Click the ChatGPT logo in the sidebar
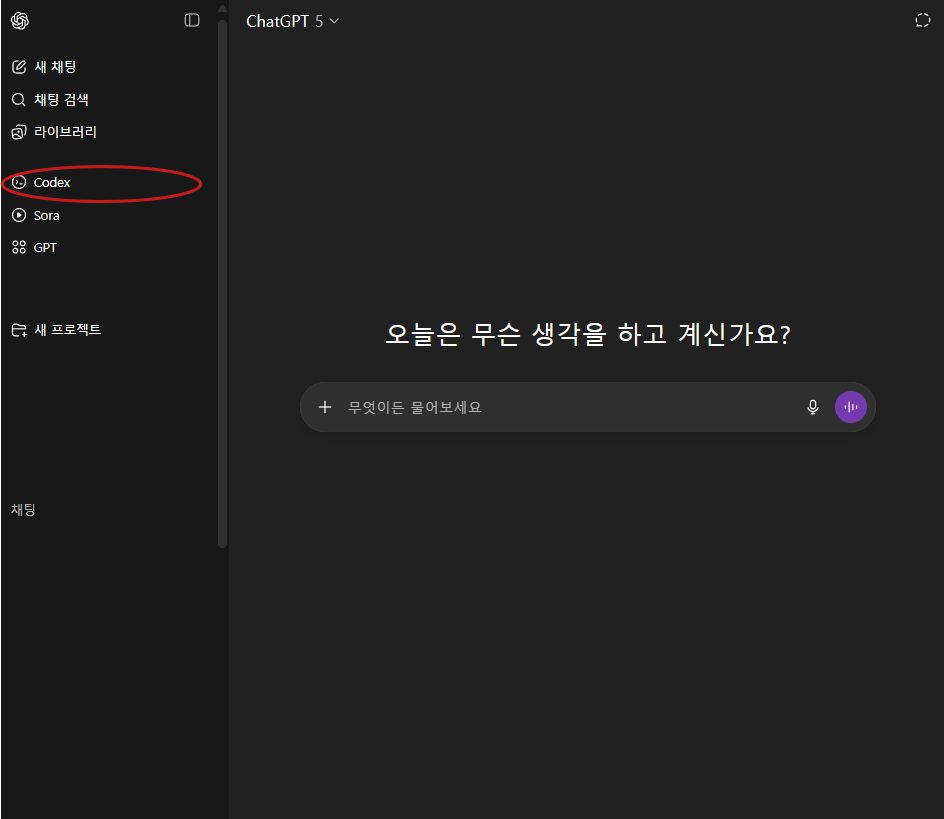This screenshot has height=819, width=944. pyautogui.click(x=20, y=20)
